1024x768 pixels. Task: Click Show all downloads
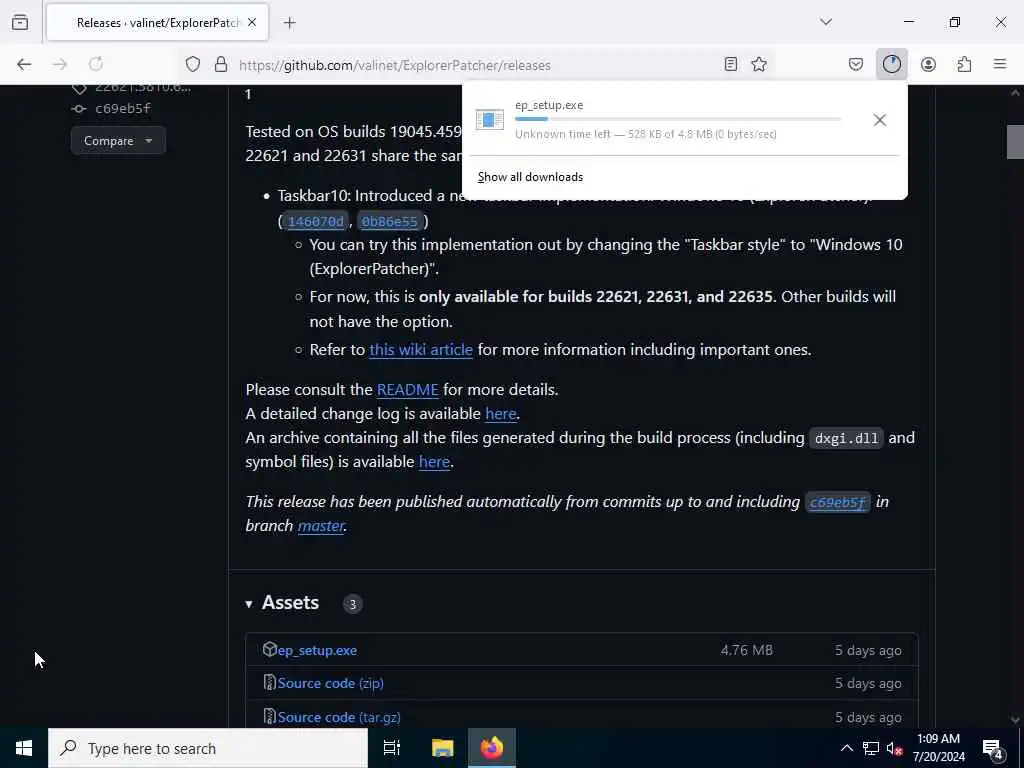[x=530, y=177]
